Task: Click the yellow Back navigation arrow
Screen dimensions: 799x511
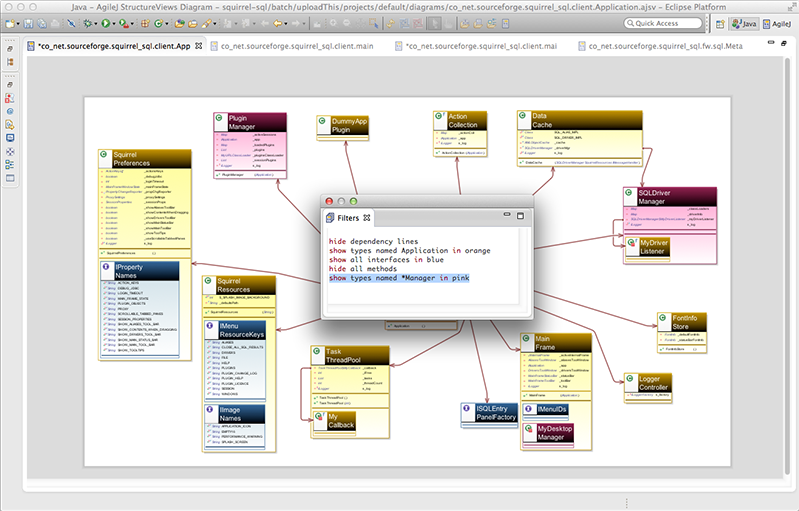Action: [x=277, y=23]
